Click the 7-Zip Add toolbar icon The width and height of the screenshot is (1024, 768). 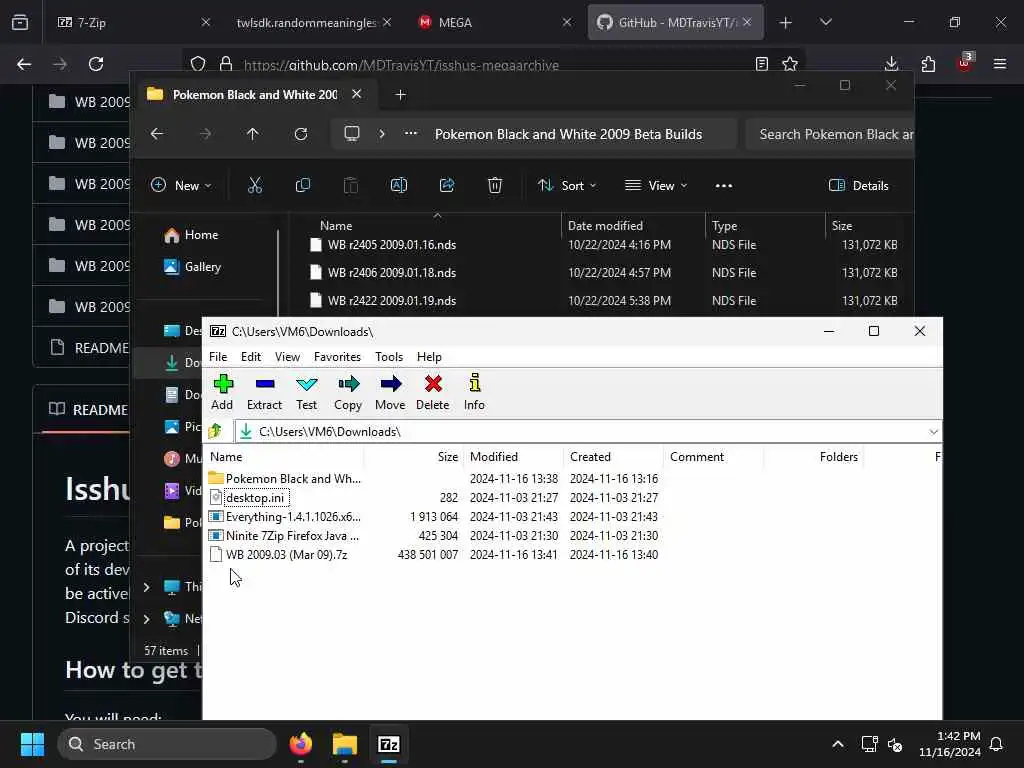[x=223, y=392]
